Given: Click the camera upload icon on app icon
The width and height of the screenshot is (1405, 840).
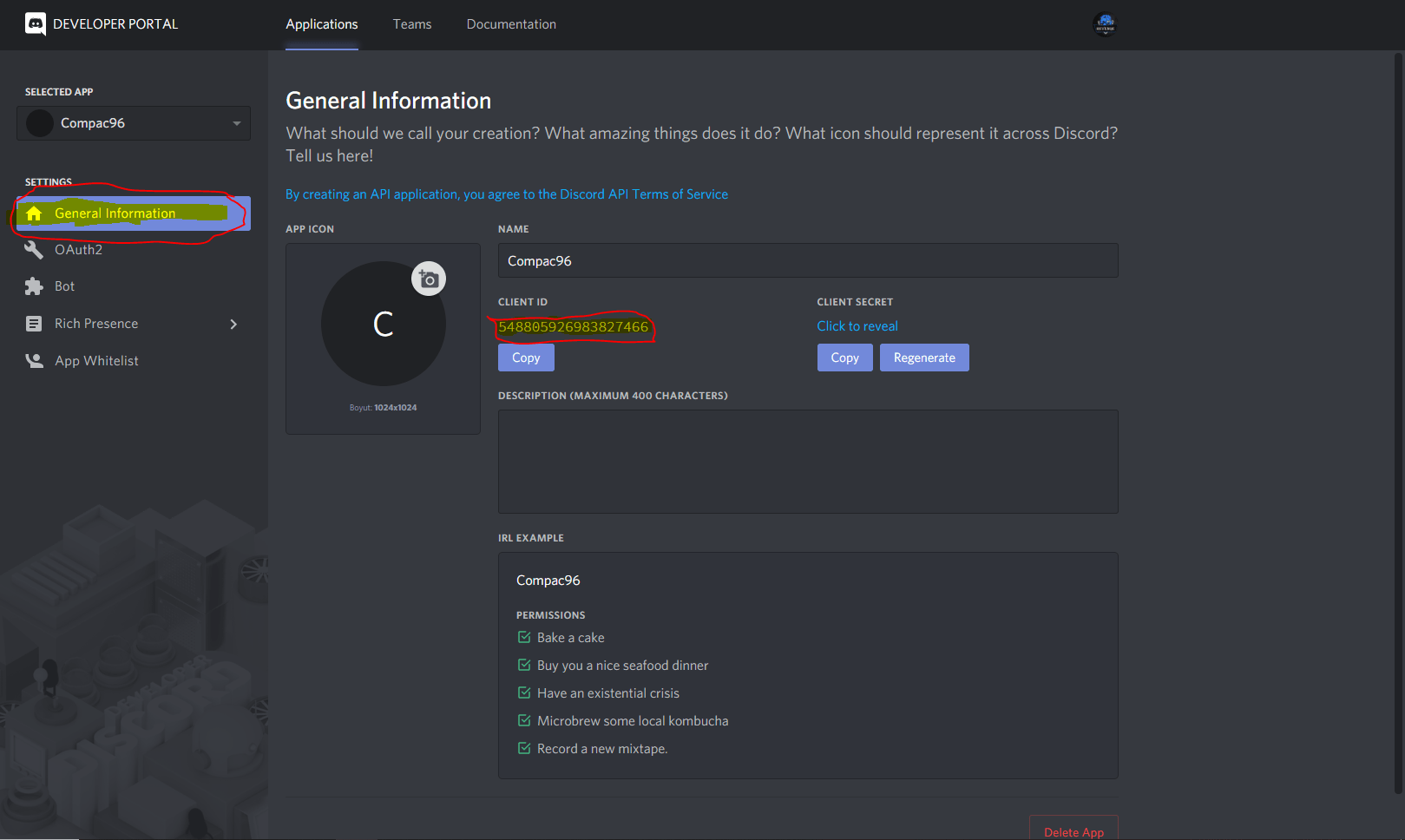Looking at the screenshot, I should (x=429, y=279).
